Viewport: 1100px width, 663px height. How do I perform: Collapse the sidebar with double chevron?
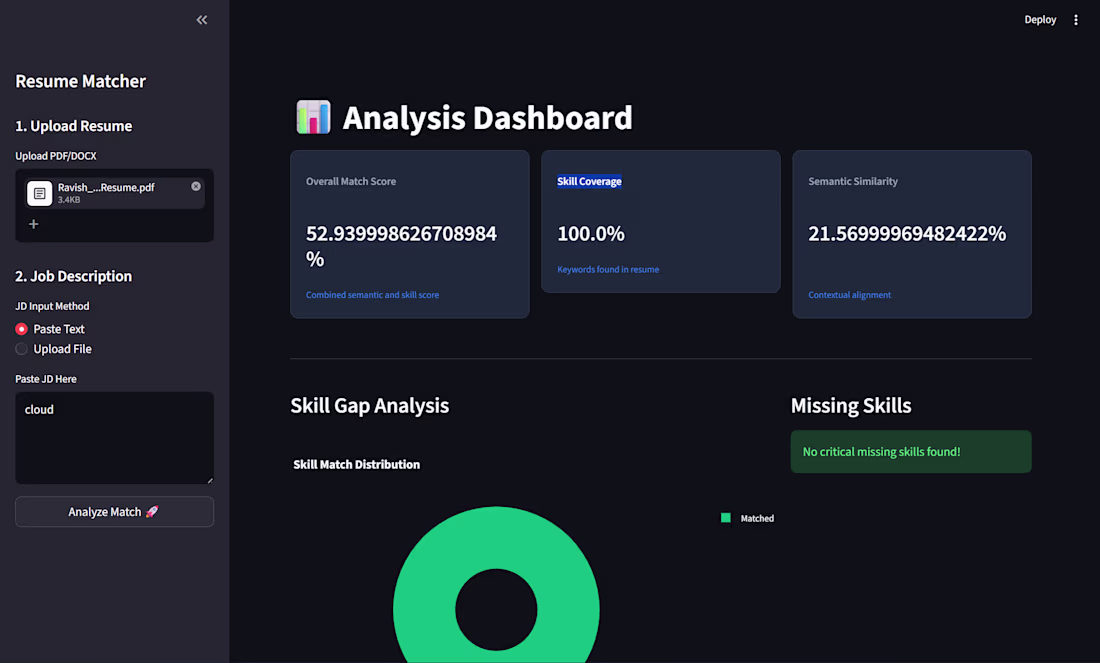202,20
